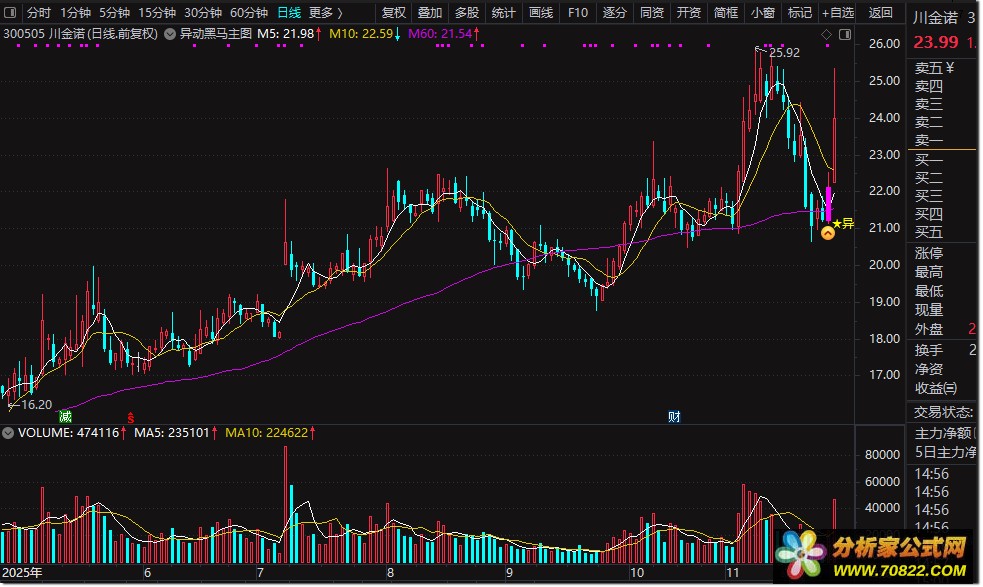Click the 2025年 timeline label
The width and height of the screenshot is (983, 587).
[22, 573]
